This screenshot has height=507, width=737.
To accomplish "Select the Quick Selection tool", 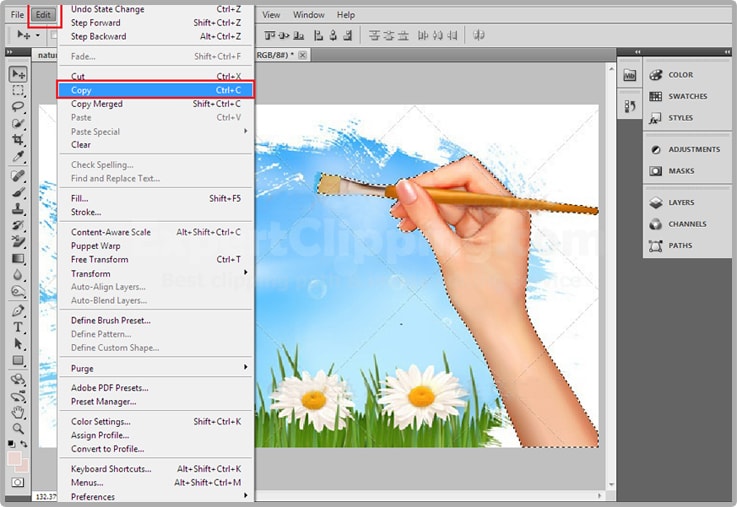I will (x=18, y=124).
